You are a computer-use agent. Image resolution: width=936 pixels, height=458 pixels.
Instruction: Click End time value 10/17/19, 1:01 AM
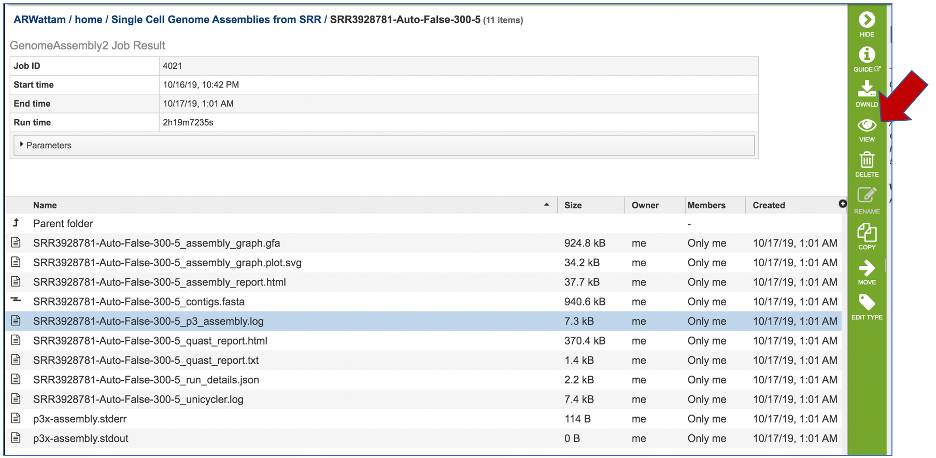click(x=198, y=104)
